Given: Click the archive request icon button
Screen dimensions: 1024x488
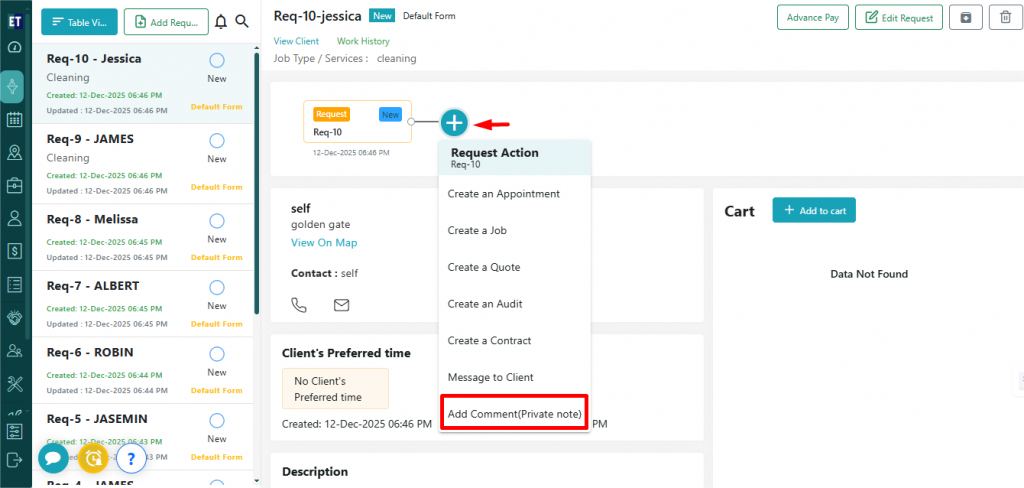Looking at the screenshot, I should [x=964, y=17].
